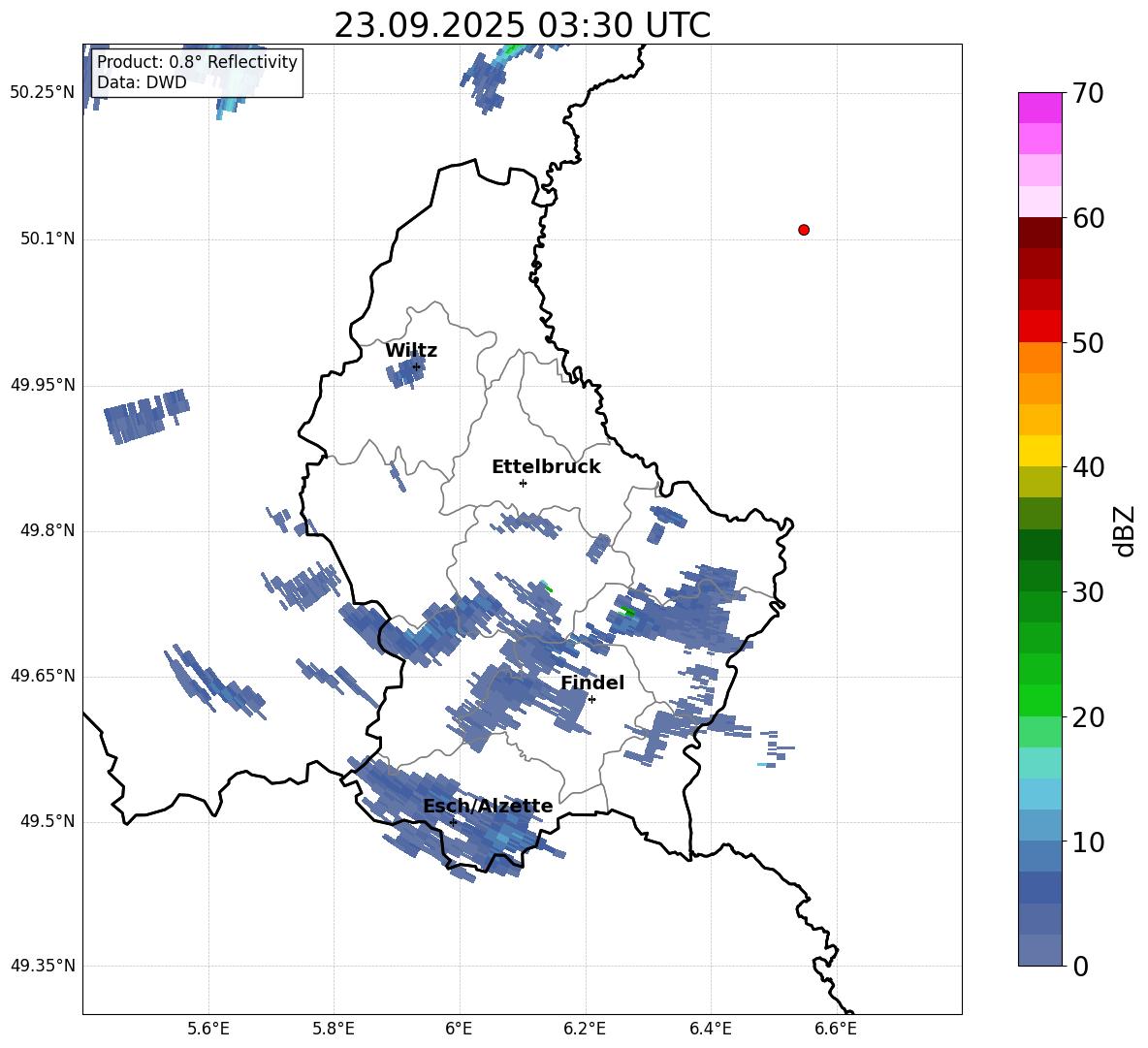Click the red dot radar marker

click(803, 230)
